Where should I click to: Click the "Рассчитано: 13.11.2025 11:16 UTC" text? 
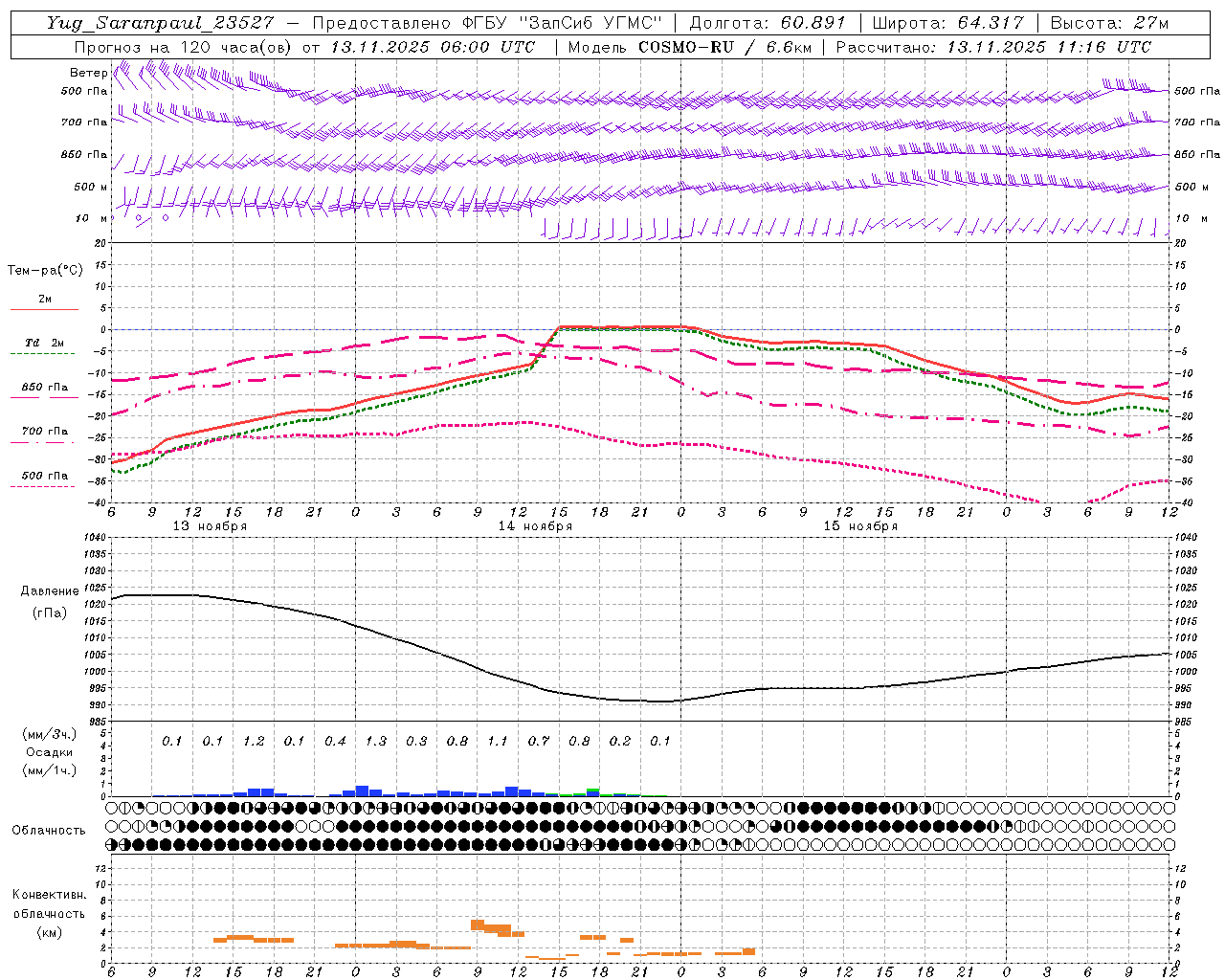993,47
